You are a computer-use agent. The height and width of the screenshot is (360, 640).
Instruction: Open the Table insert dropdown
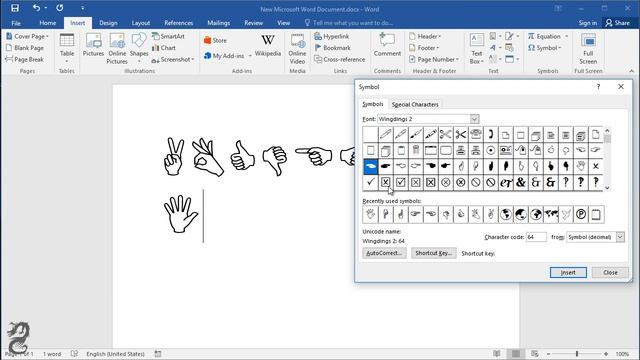[x=67, y=49]
